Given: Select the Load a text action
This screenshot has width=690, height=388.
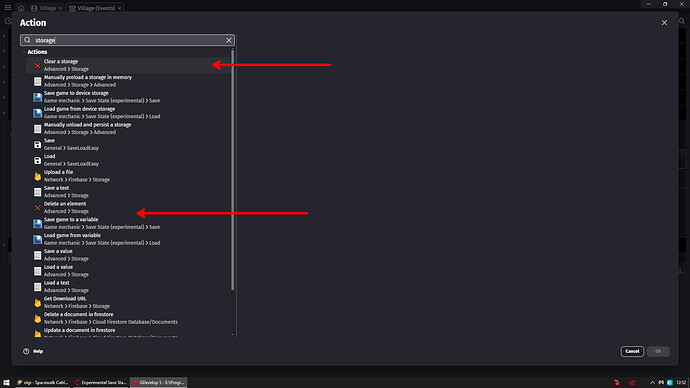Looking at the screenshot, I should (128, 286).
